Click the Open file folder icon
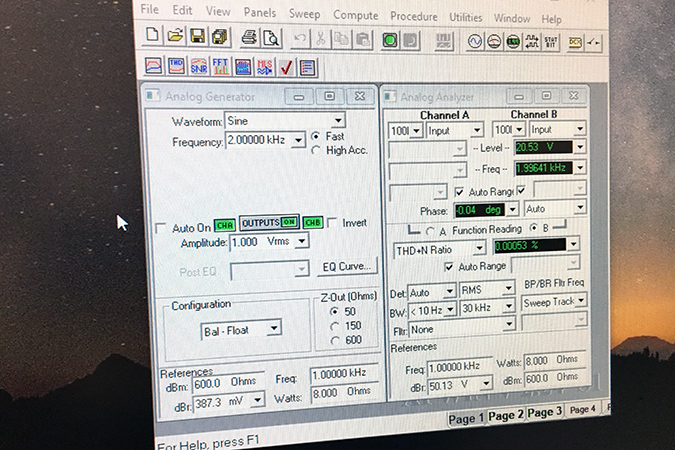This screenshot has width=675, height=450. tap(176, 38)
